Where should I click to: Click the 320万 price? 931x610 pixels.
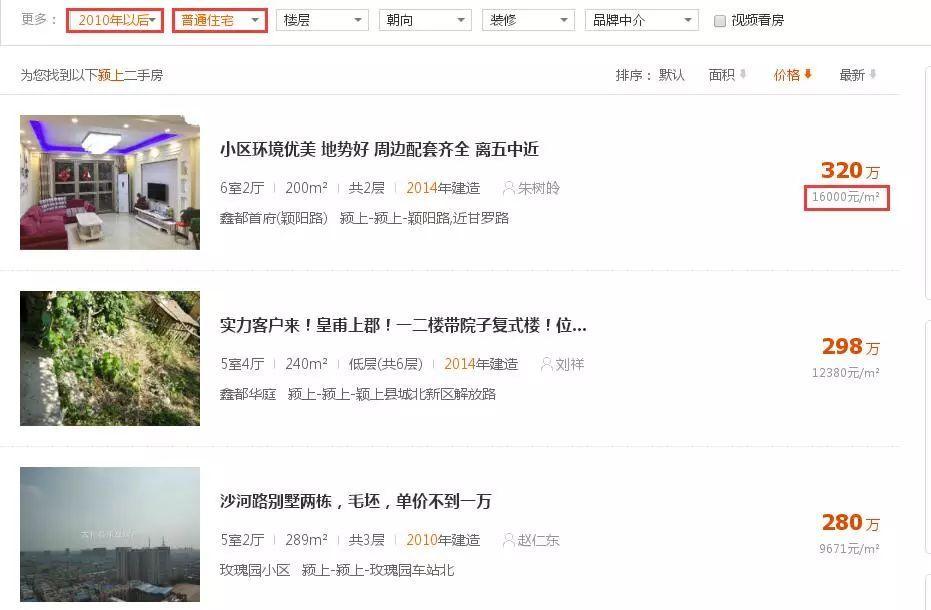(x=850, y=170)
